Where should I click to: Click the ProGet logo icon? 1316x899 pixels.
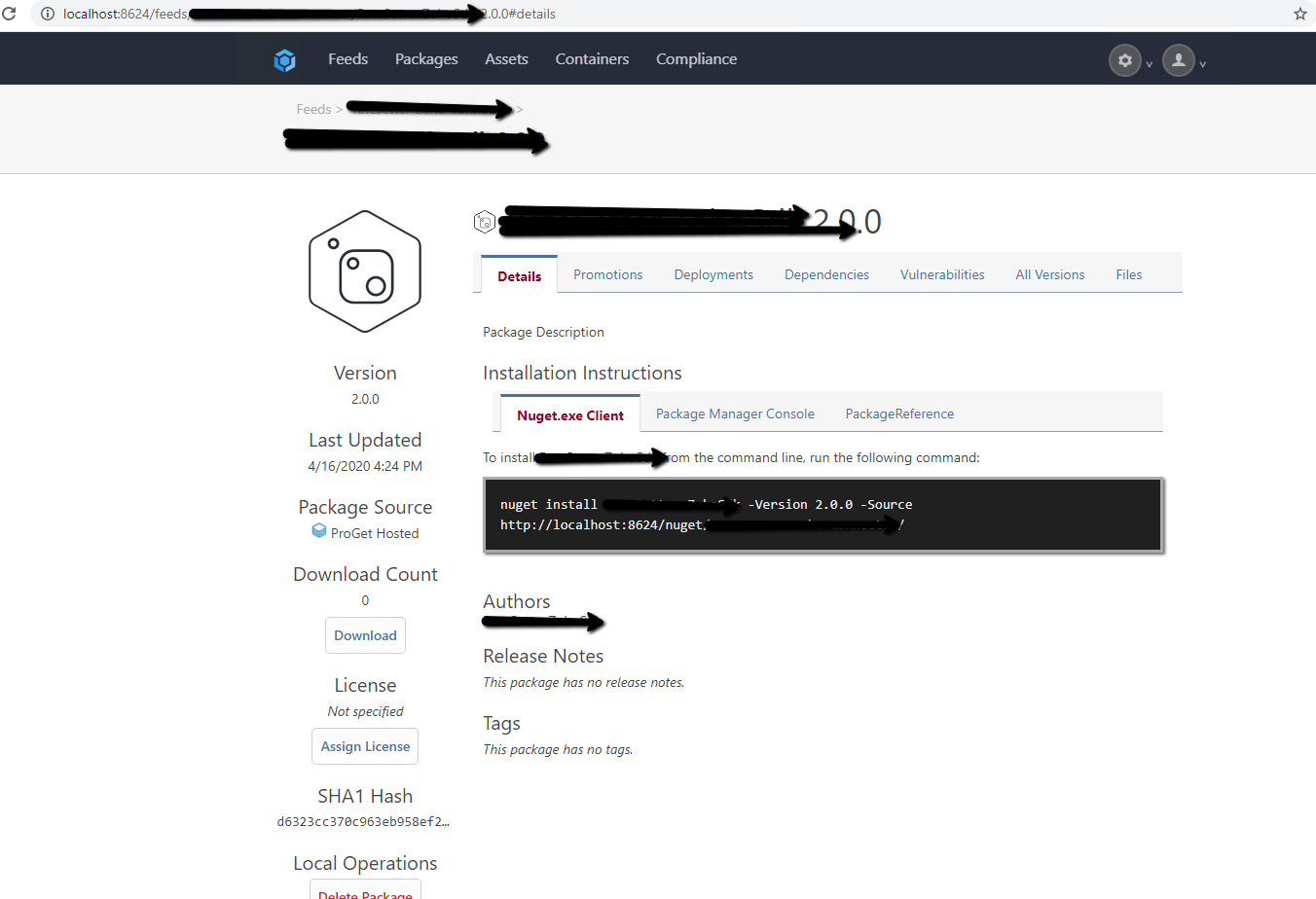(284, 60)
